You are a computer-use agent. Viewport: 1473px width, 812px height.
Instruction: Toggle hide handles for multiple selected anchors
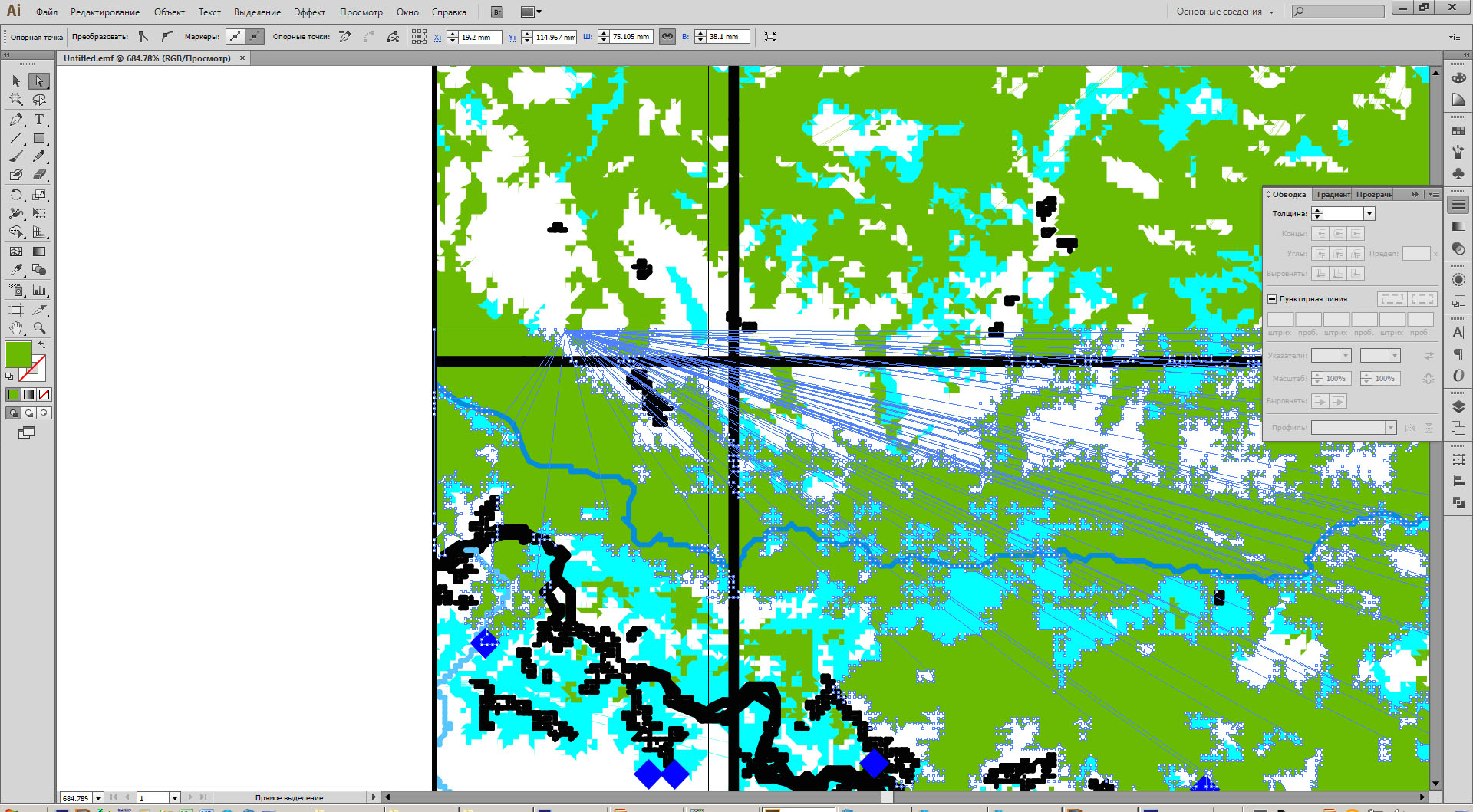click(254, 37)
